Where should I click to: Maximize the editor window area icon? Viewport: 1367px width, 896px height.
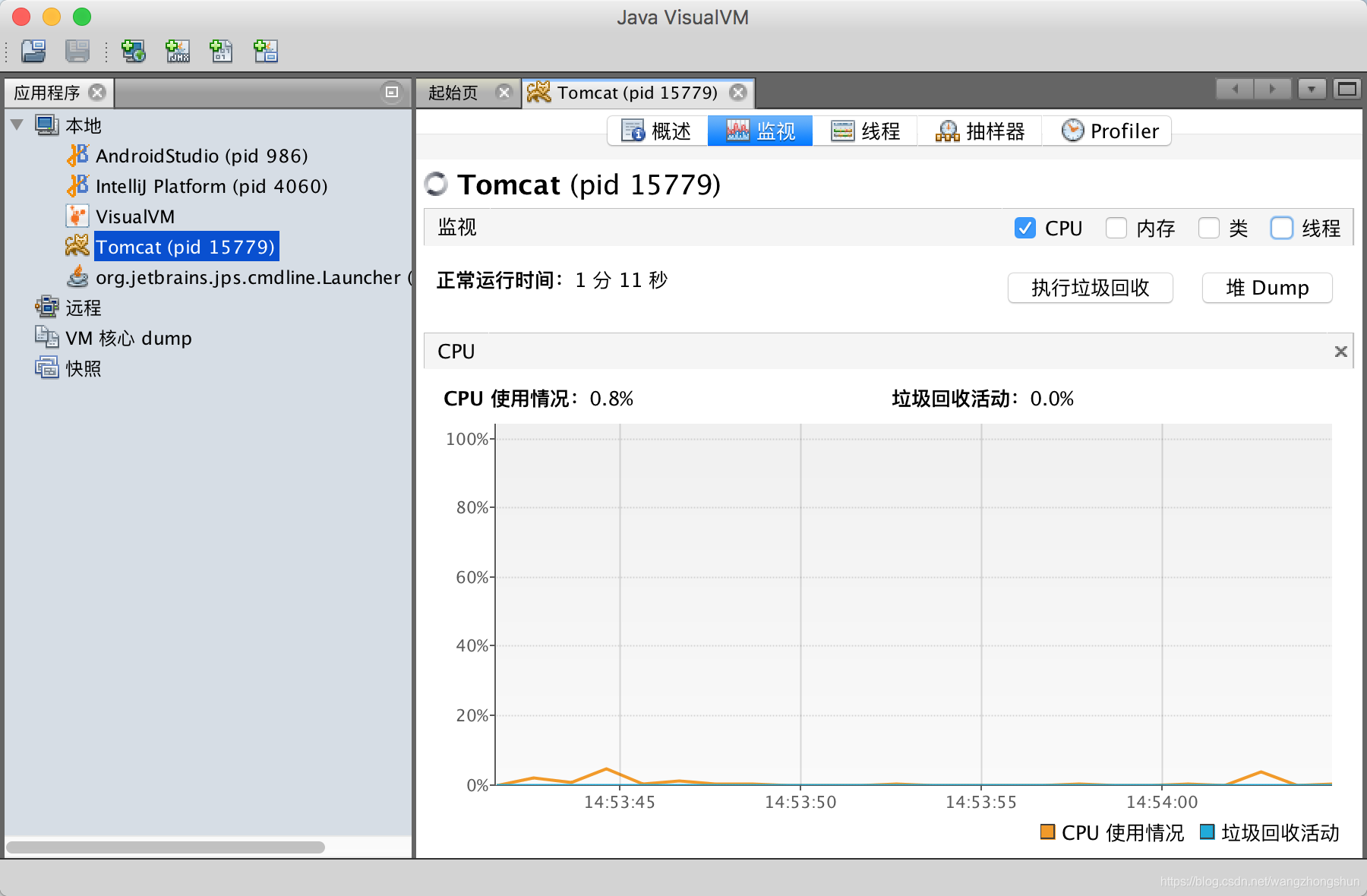click(1347, 90)
